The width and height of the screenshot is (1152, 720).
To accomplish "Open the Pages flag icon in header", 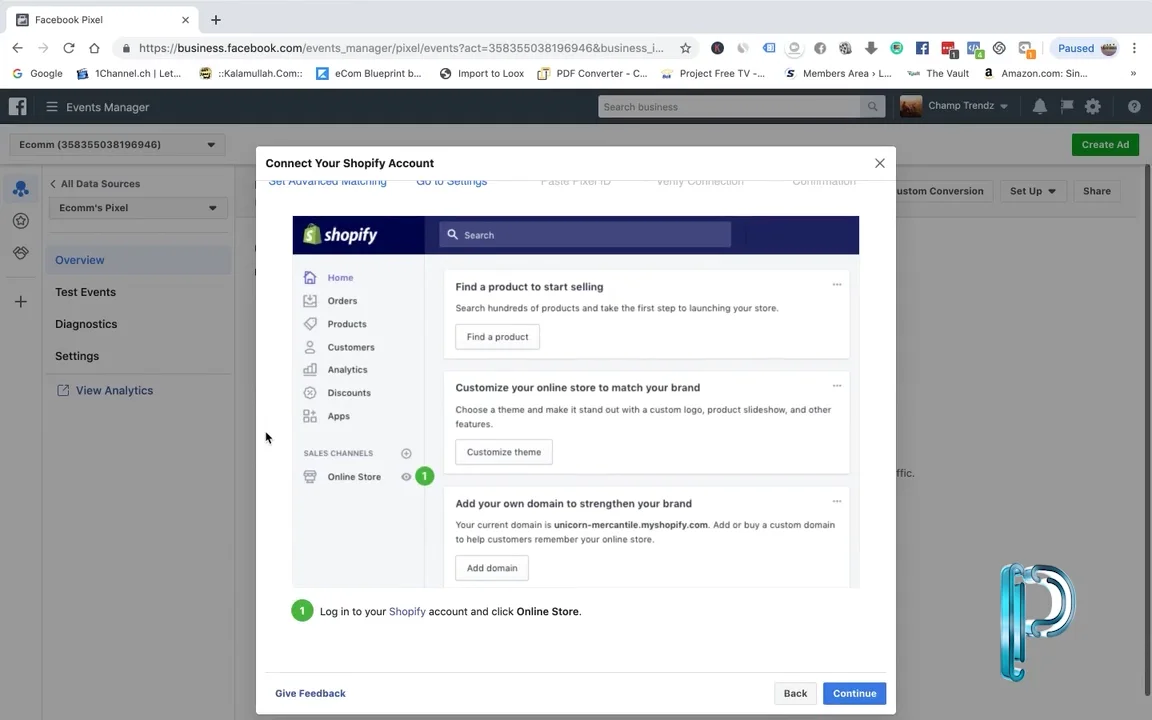I will click(1067, 107).
